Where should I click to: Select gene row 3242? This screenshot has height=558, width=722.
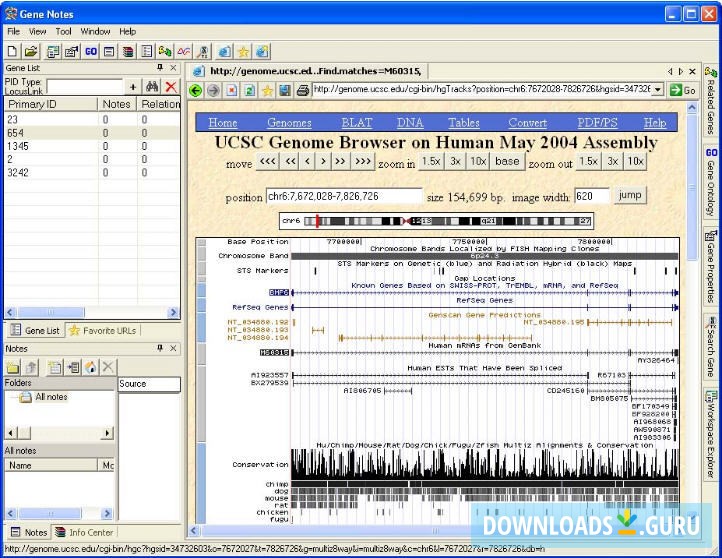(x=92, y=173)
